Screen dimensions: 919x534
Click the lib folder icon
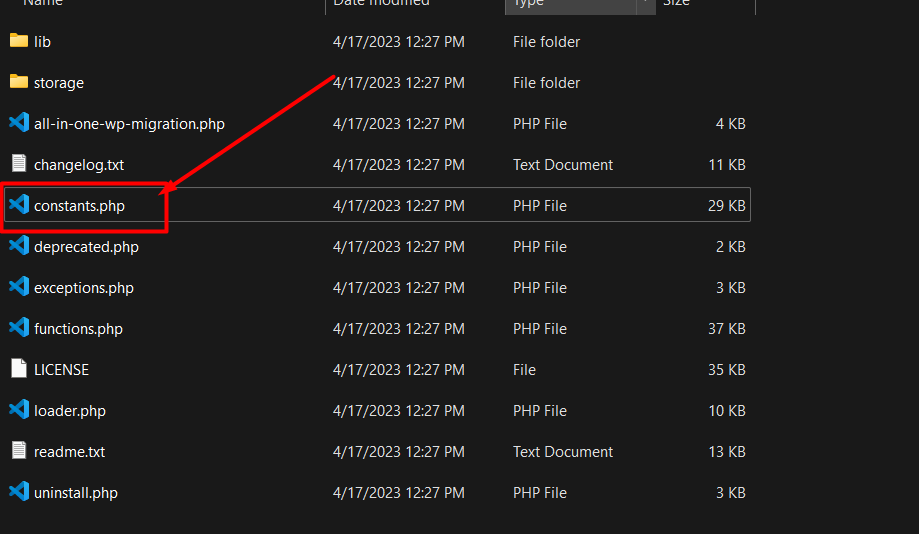point(18,41)
